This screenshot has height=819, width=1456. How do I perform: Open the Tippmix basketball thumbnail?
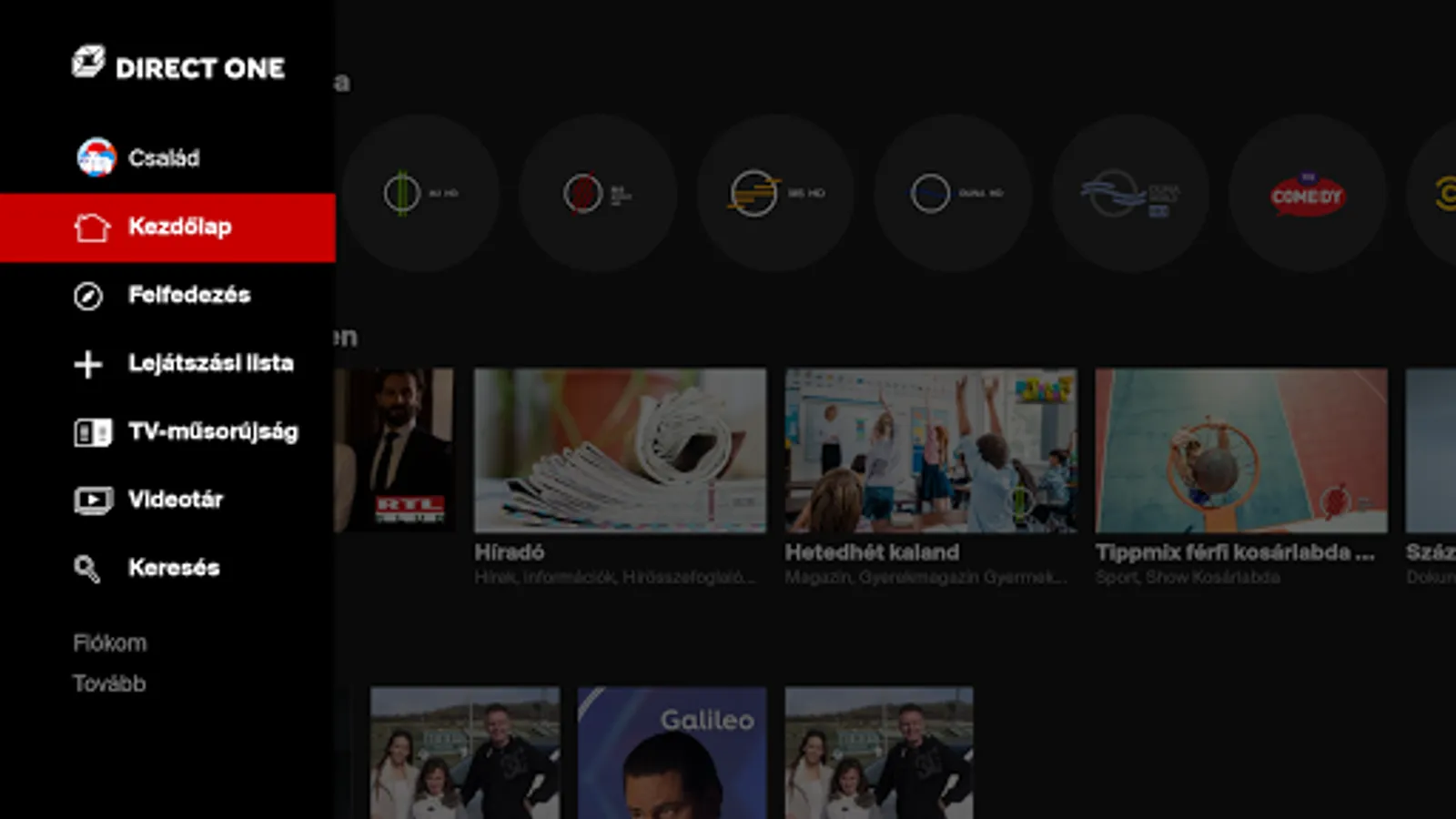pyautogui.click(x=1241, y=450)
